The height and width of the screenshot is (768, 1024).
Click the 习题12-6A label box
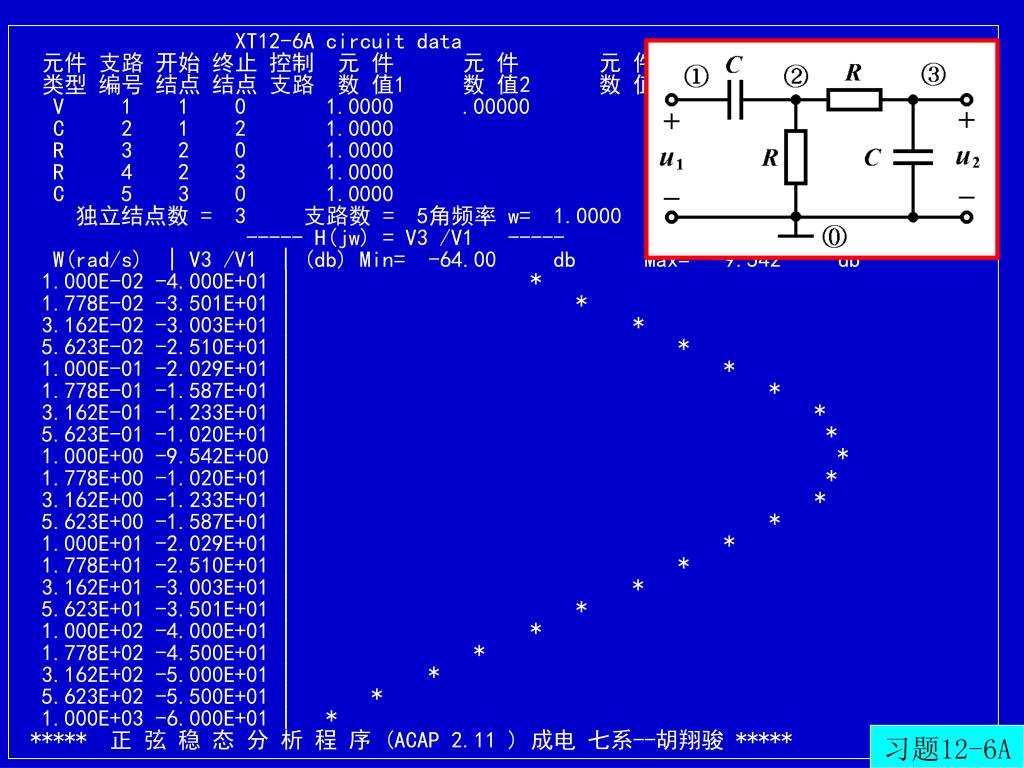point(947,747)
